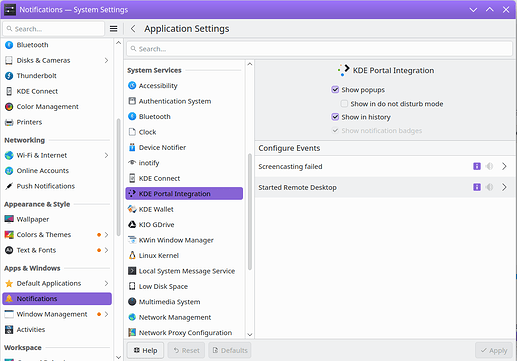517x361 pixels.
Task: Click the application list scrollbar
Action: point(250,211)
